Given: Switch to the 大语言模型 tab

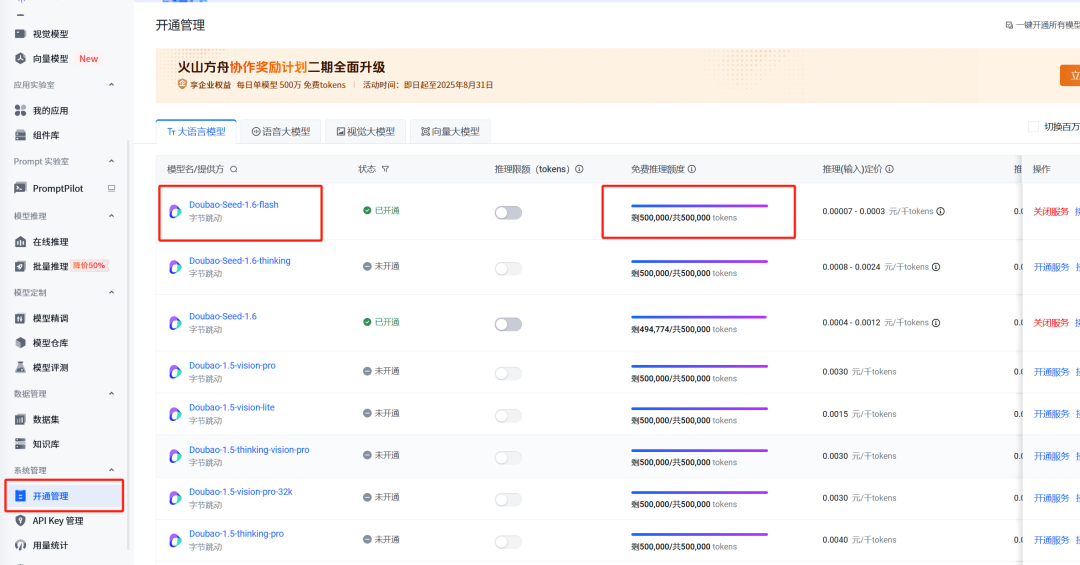Looking at the screenshot, I should click(x=196, y=132).
